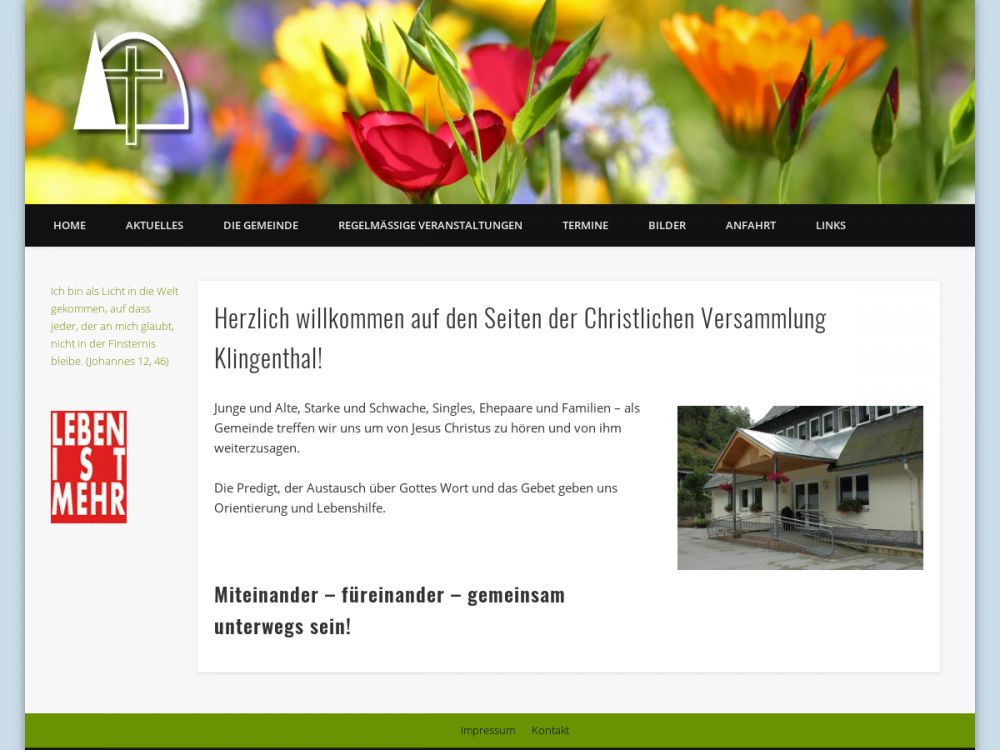This screenshot has width=1000, height=750.
Task: Click the green Johannes 12, 46 quote
Action: [114, 326]
